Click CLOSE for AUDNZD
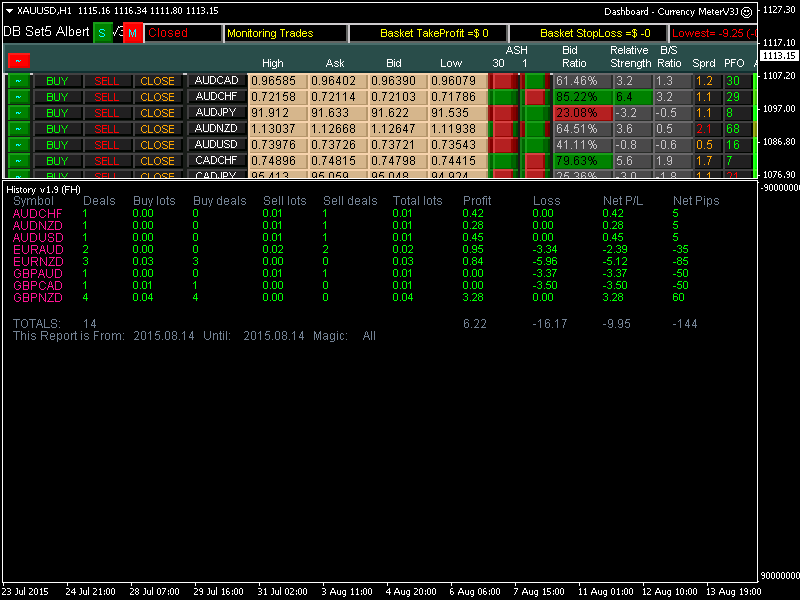Viewport: 800px width, 600px height. pyautogui.click(x=157, y=129)
